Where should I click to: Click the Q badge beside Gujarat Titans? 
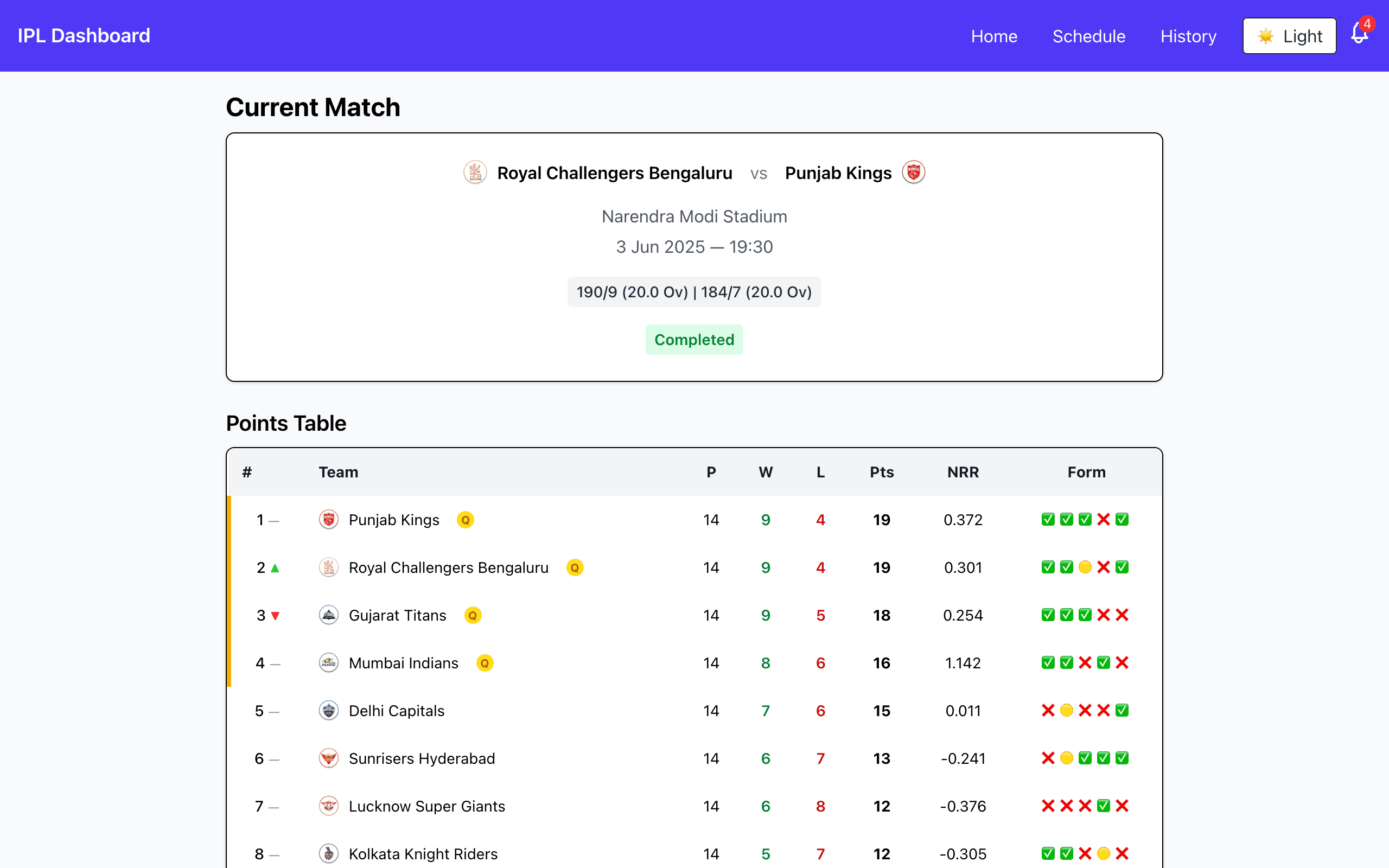point(473,615)
